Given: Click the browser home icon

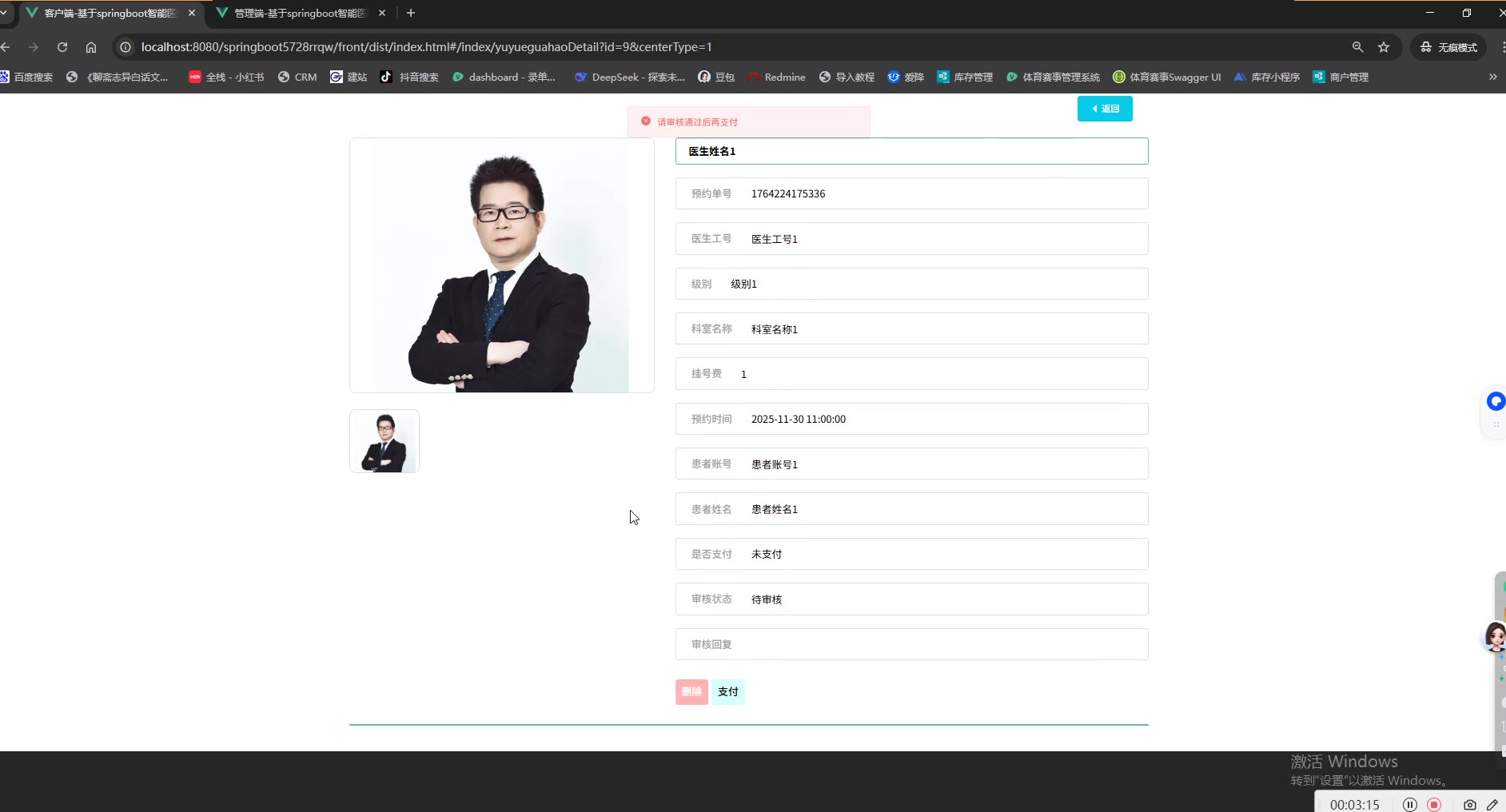Looking at the screenshot, I should (91, 47).
